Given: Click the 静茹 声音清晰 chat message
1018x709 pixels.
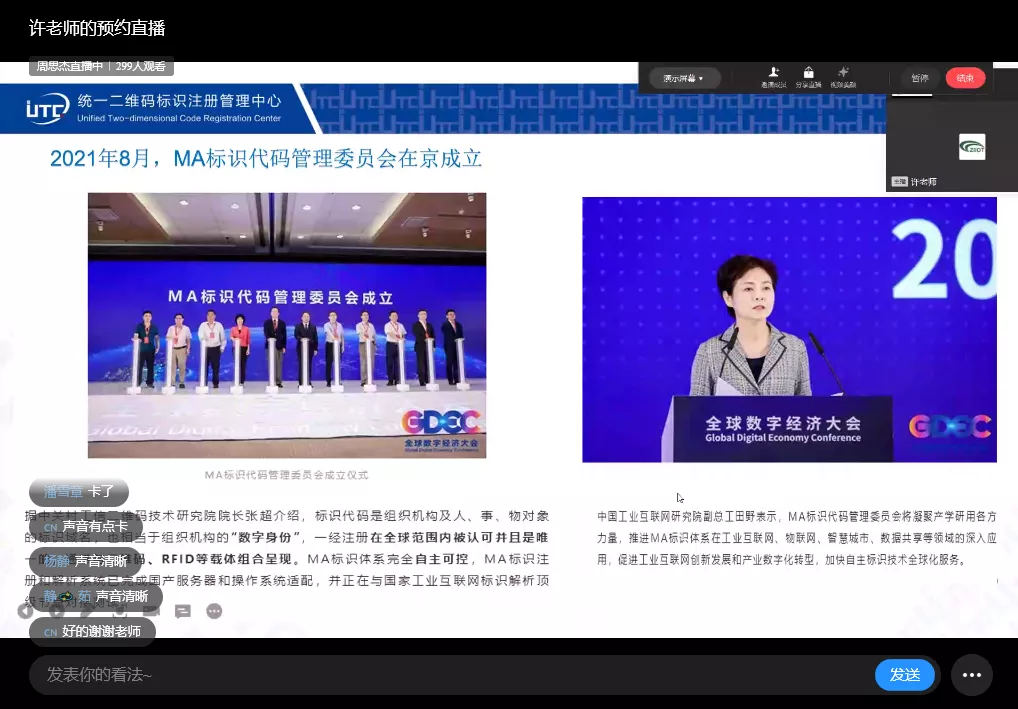Looking at the screenshot, I should 95,596.
